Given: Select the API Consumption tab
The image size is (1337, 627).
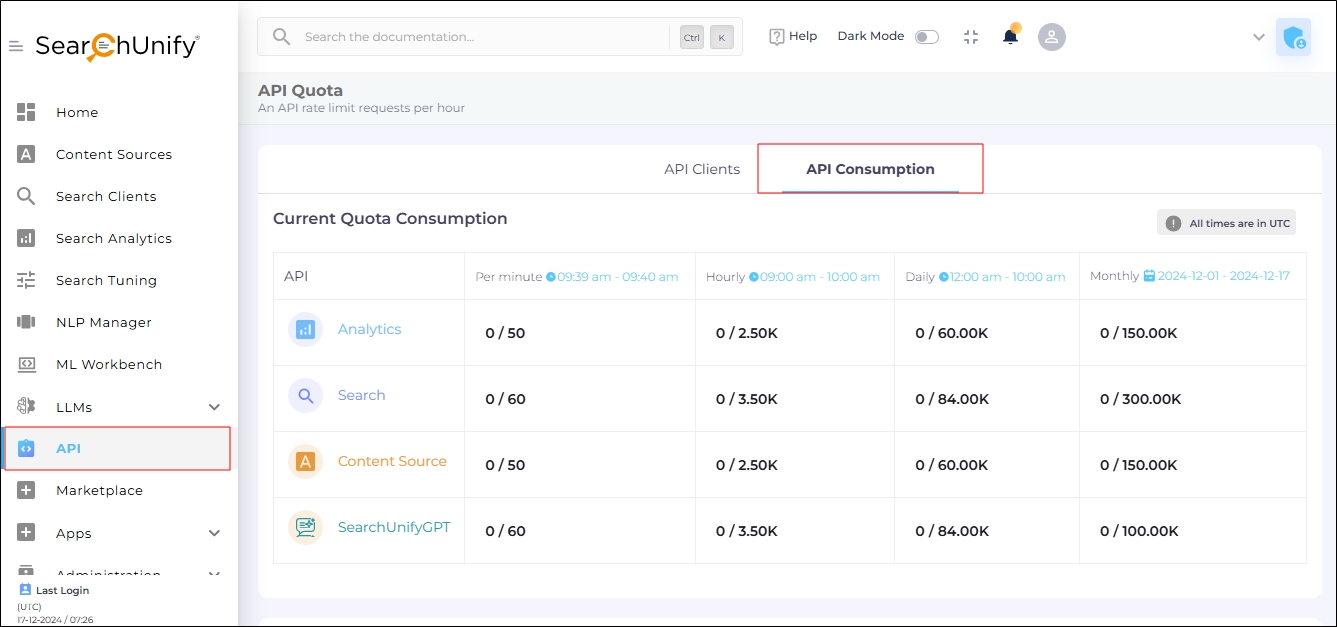Looking at the screenshot, I should [x=870, y=169].
